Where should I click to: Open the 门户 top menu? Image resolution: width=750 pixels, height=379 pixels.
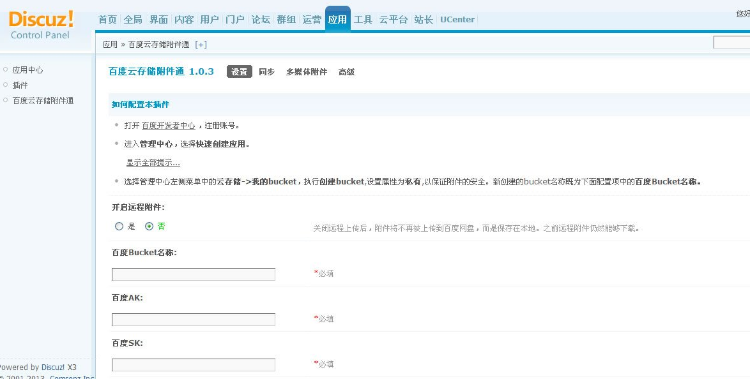tap(235, 20)
